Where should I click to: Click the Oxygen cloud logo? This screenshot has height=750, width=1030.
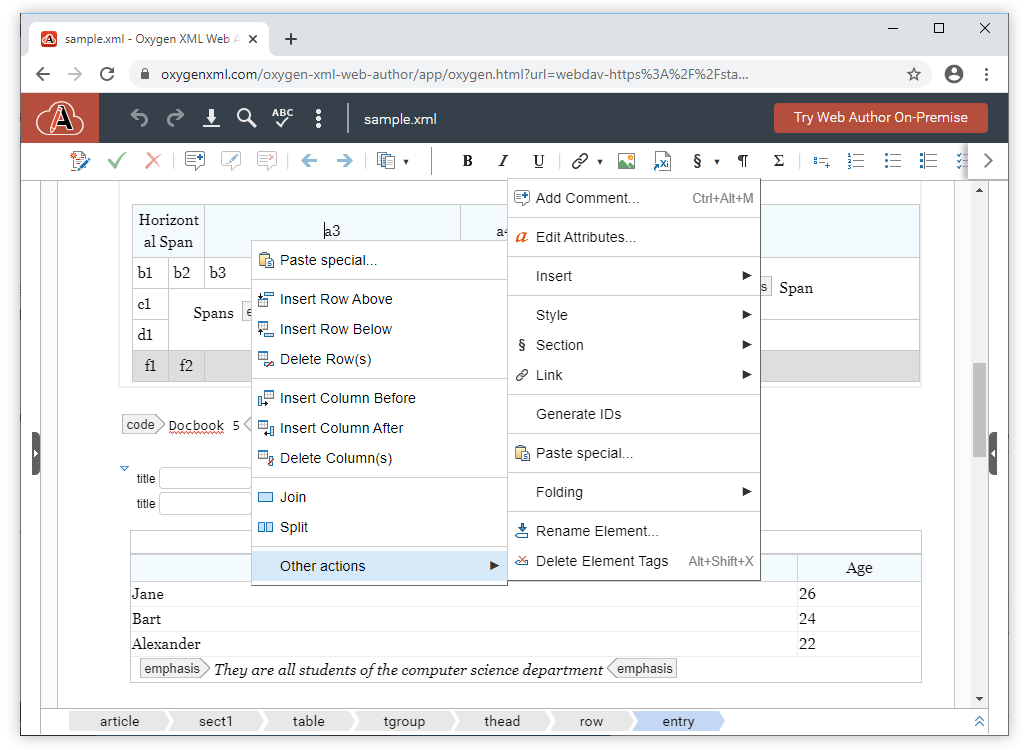[60, 118]
